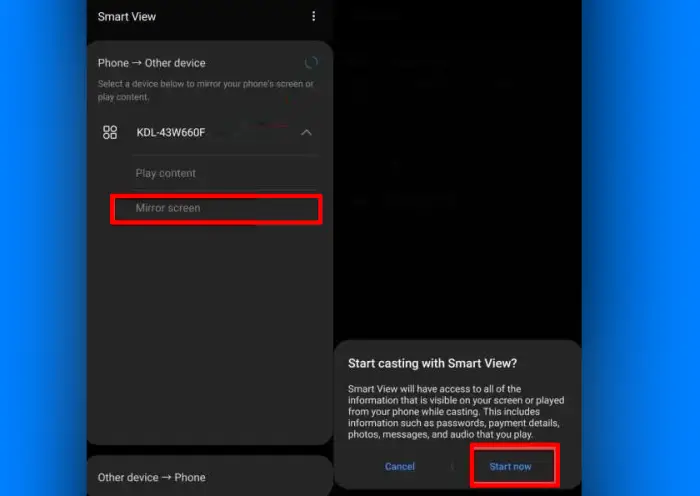
Task: Tap the Phone → Other device heading
Action: click(151, 63)
